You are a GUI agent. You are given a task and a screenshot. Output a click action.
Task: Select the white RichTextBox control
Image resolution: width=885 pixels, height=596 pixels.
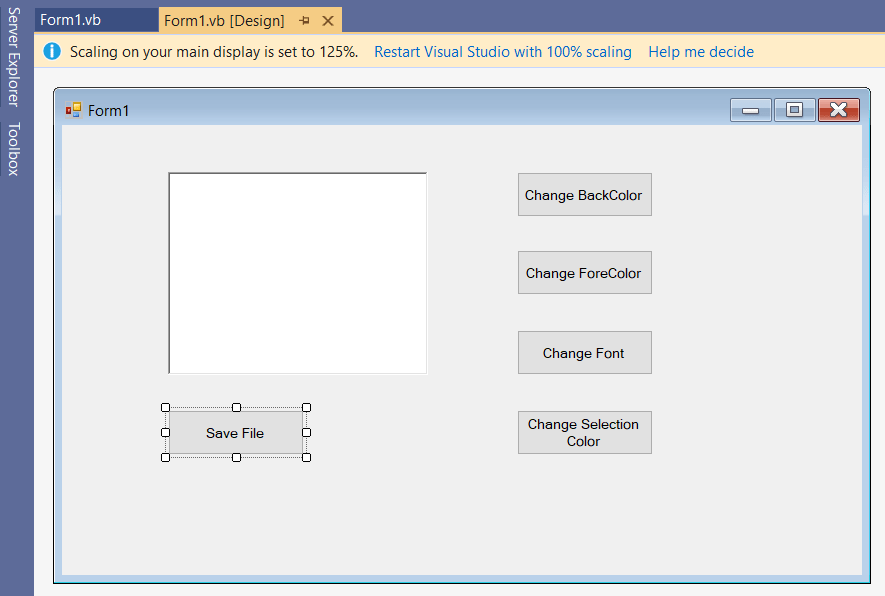297,272
